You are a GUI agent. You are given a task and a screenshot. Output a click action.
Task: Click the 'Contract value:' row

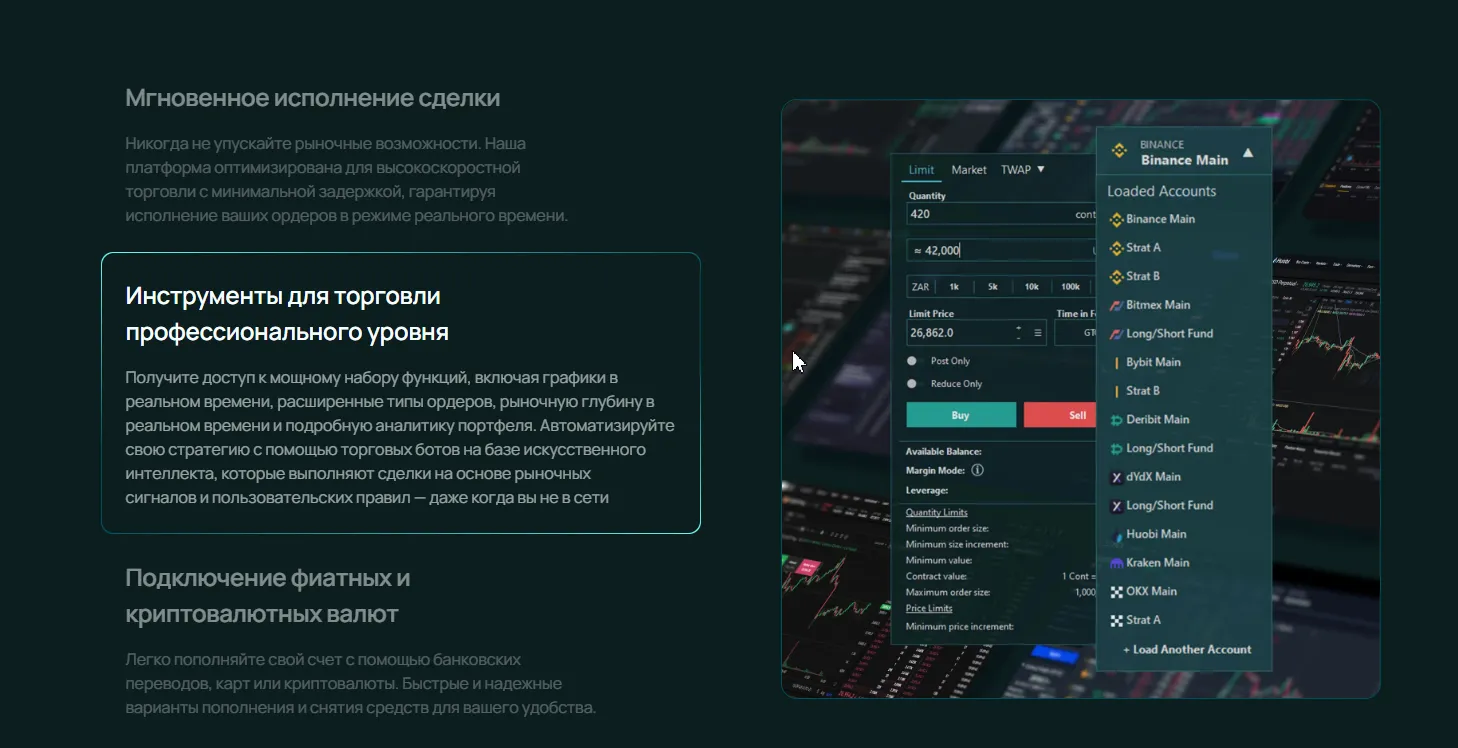(x=1001, y=577)
